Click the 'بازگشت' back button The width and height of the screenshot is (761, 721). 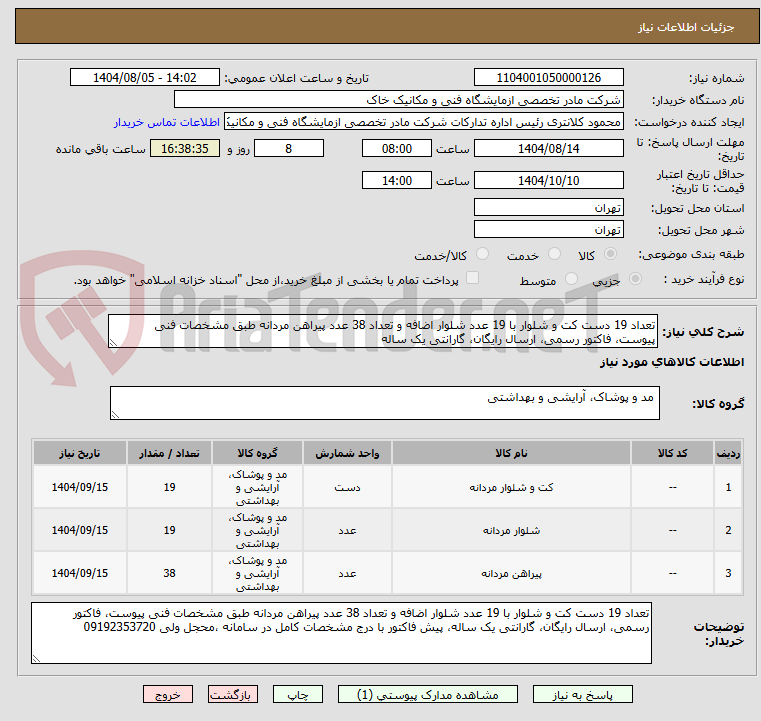[232, 693]
